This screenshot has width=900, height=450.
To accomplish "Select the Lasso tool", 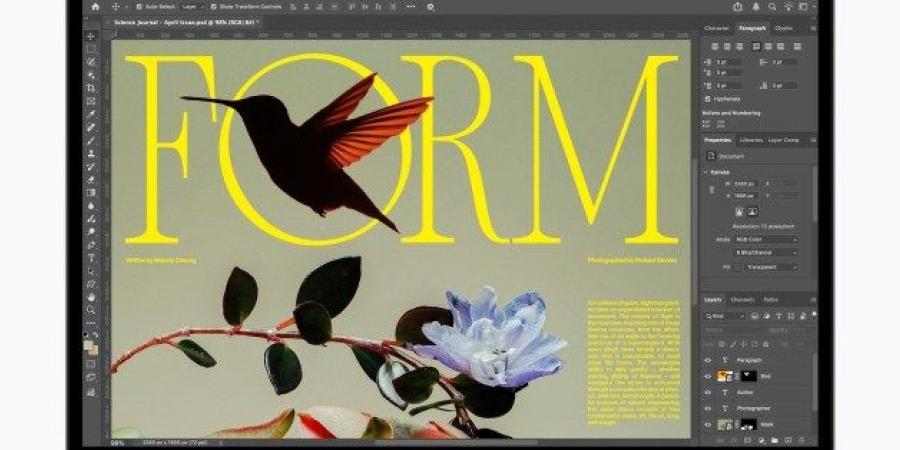I will click(91, 61).
